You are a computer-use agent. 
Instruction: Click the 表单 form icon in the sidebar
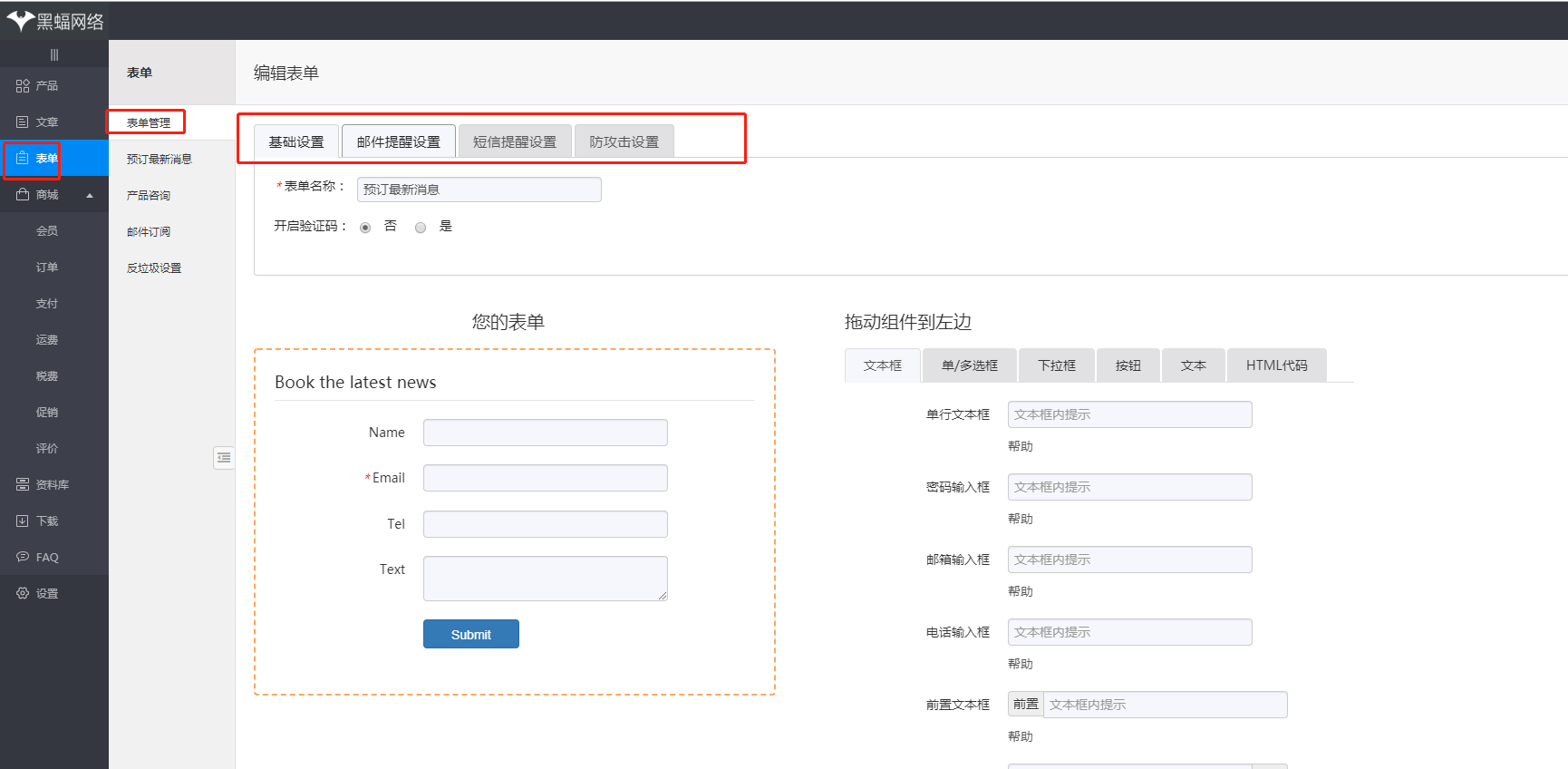23,158
